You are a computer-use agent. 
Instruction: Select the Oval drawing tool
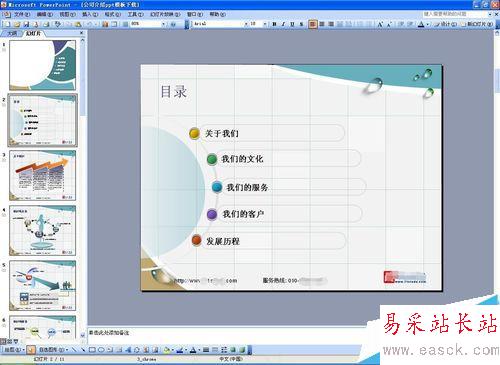[x=101, y=350]
